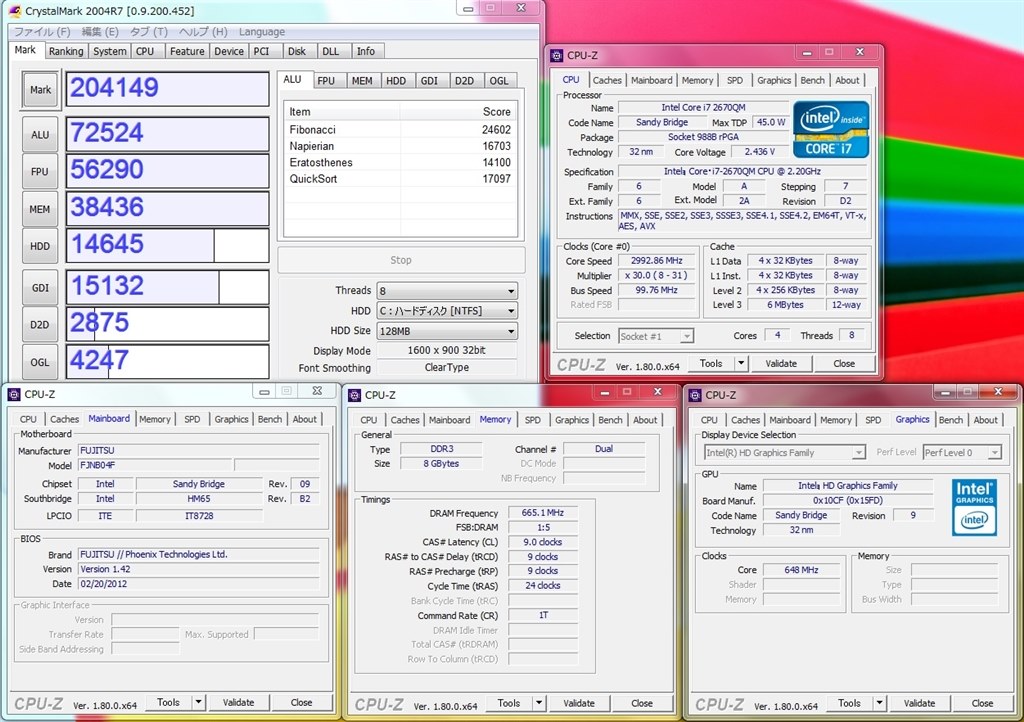Image resolution: width=1024 pixels, height=722 pixels.
Task: Open the Disk tab in CrystalMark
Action: point(296,51)
